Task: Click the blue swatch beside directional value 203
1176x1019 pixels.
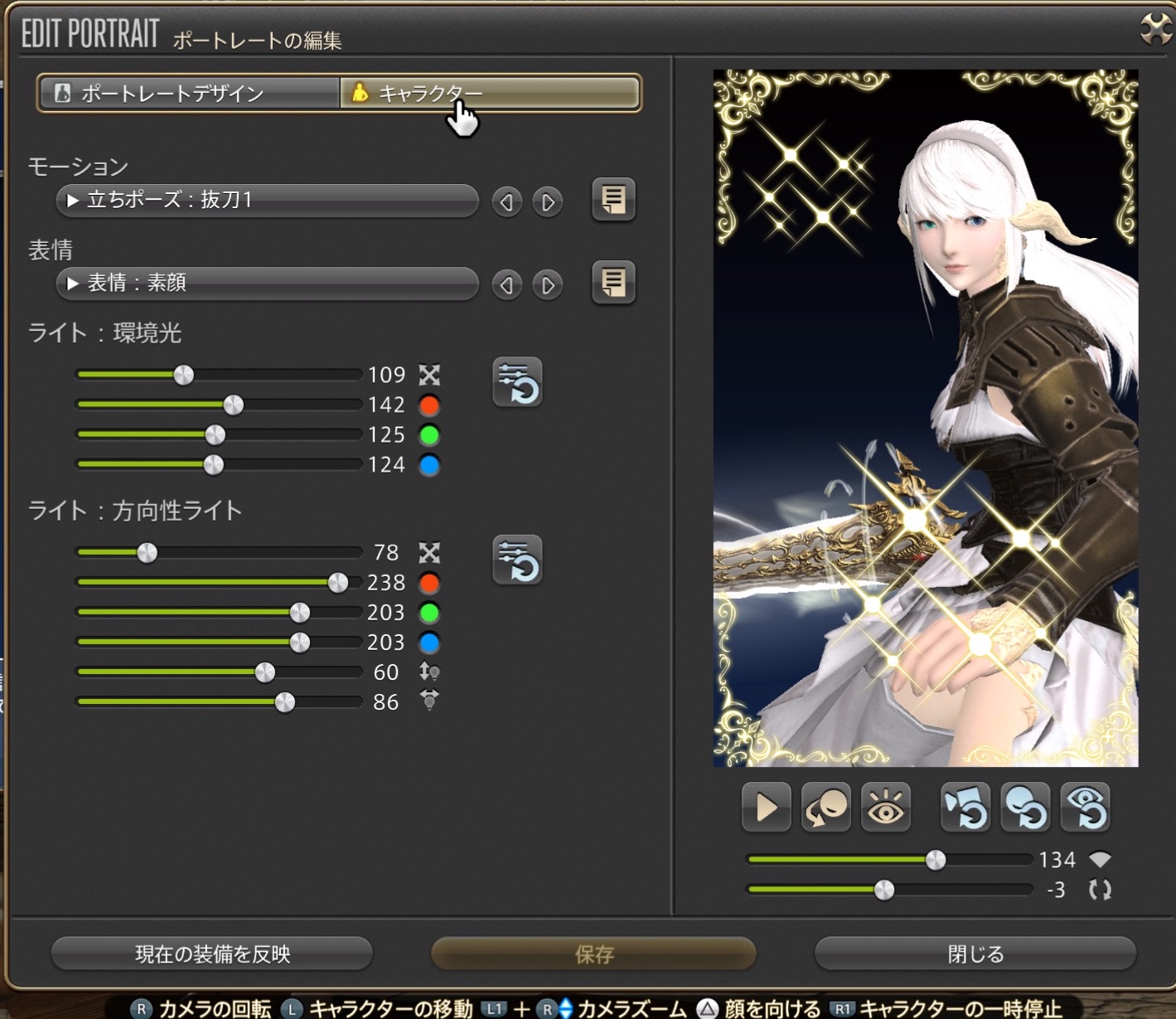Action: pos(429,643)
